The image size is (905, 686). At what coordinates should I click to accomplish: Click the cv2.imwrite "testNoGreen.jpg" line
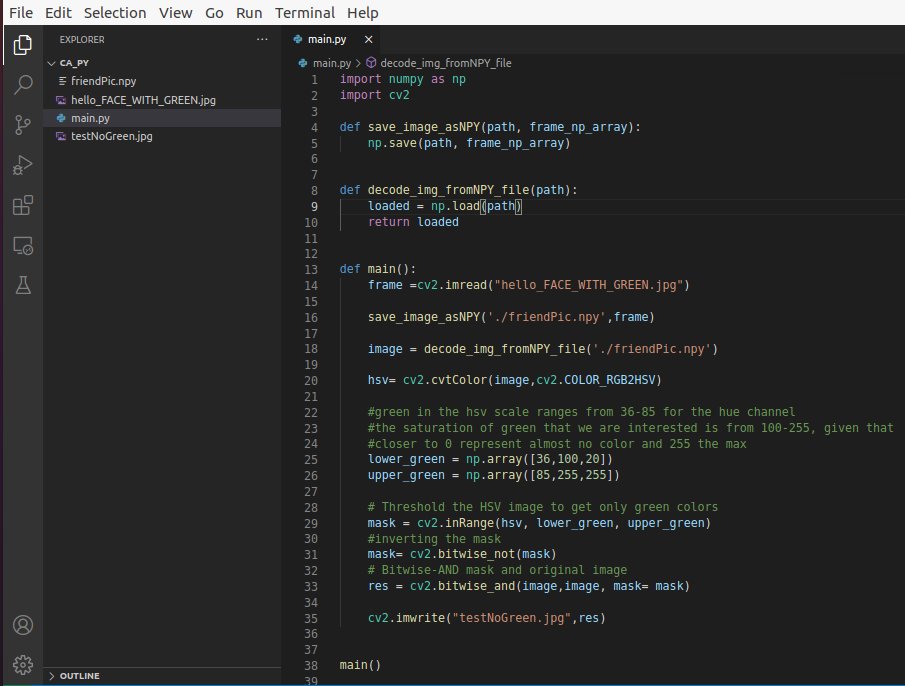point(487,618)
